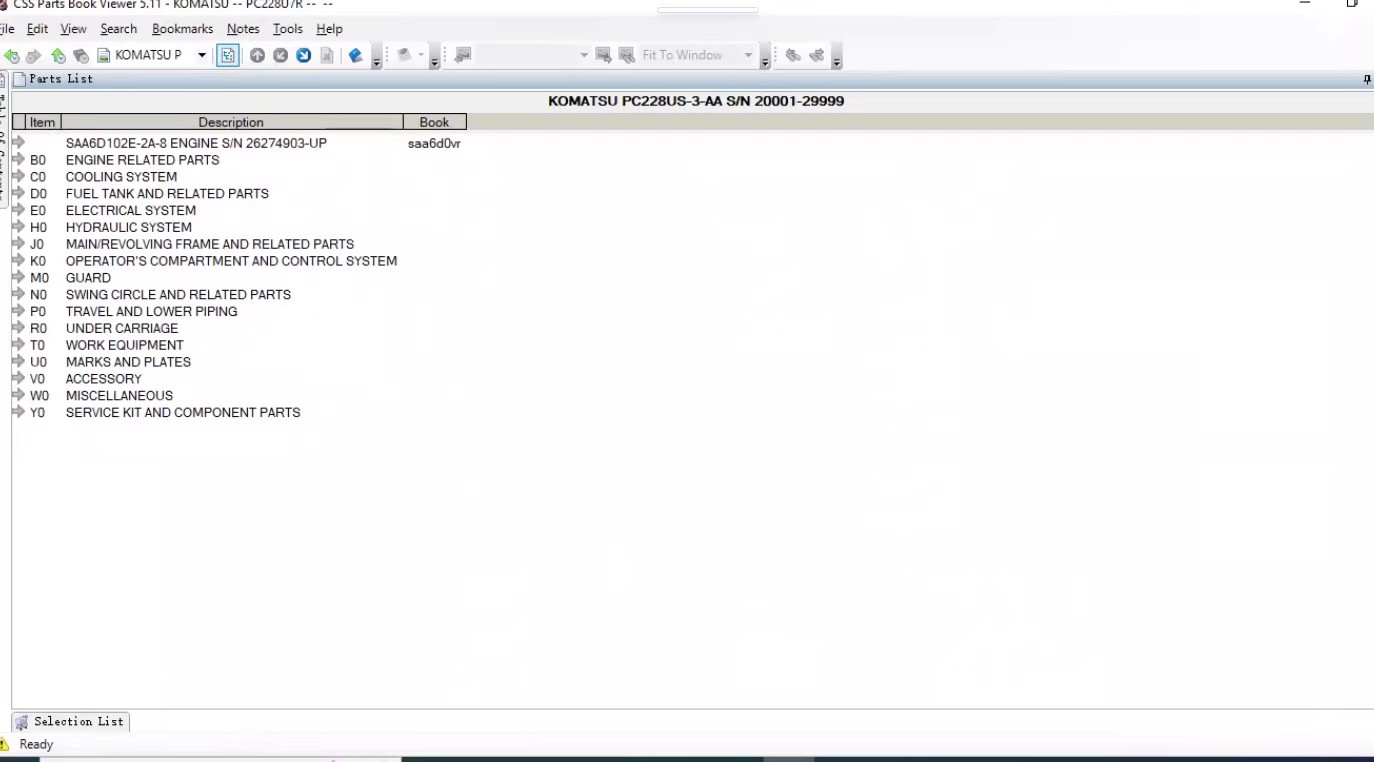Click the Book column header
1374x762 pixels.
pyautogui.click(x=434, y=122)
